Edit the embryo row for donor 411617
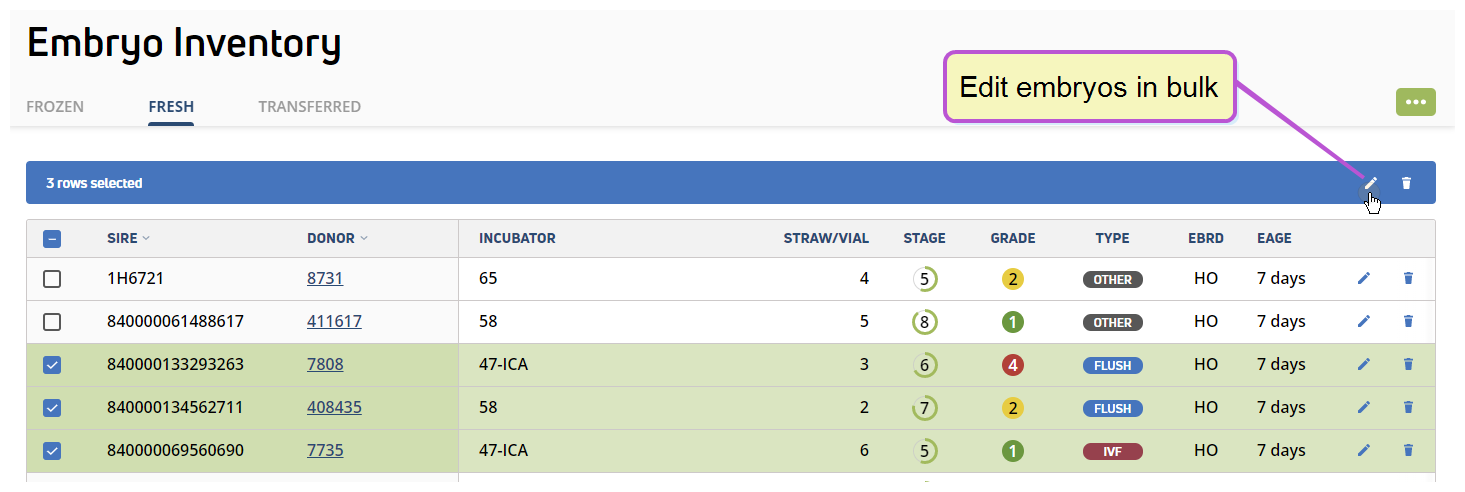The height and width of the screenshot is (492, 1465). pyautogui.click(x=1363, y=322)
